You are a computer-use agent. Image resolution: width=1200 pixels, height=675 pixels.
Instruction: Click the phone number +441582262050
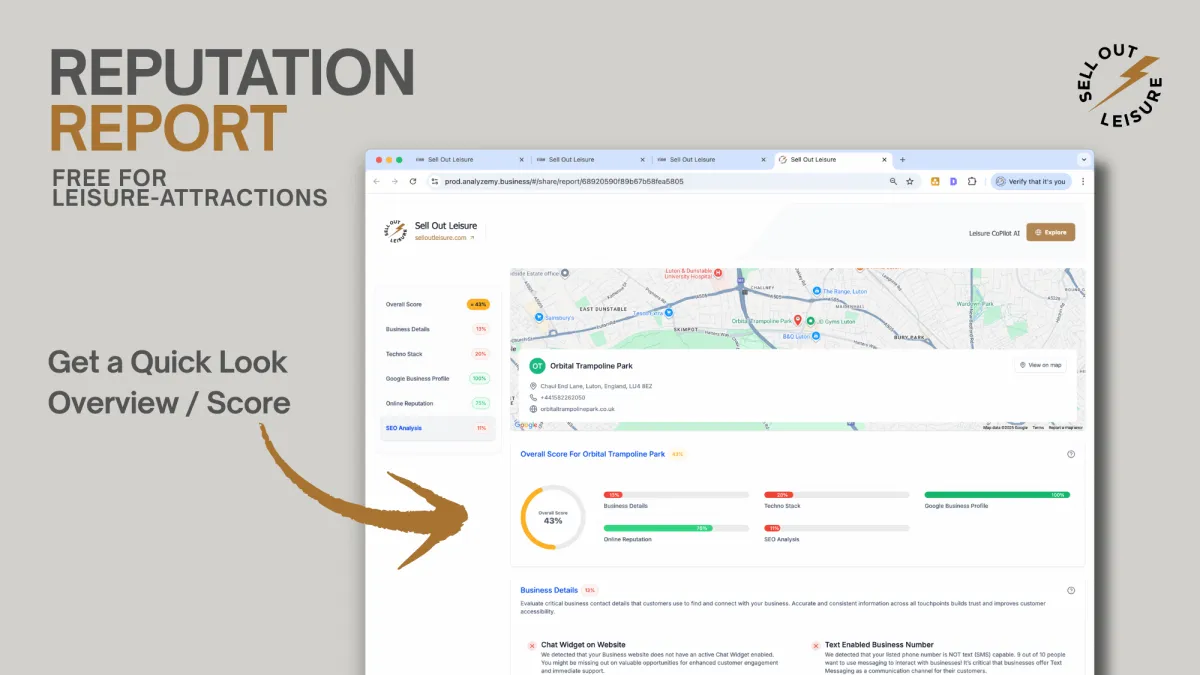pyautogui.click(x=563, y=397)
